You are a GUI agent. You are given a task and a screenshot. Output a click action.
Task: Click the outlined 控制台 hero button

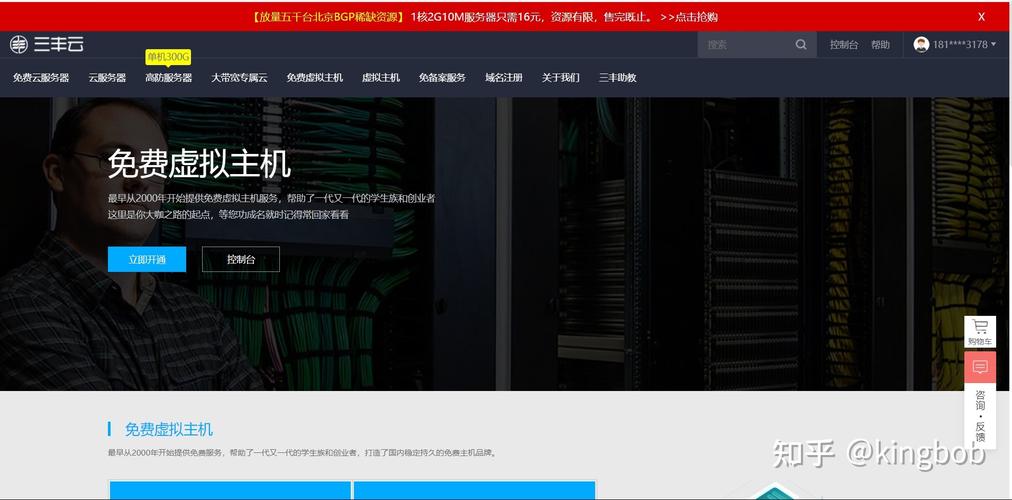tap(241, 259)
